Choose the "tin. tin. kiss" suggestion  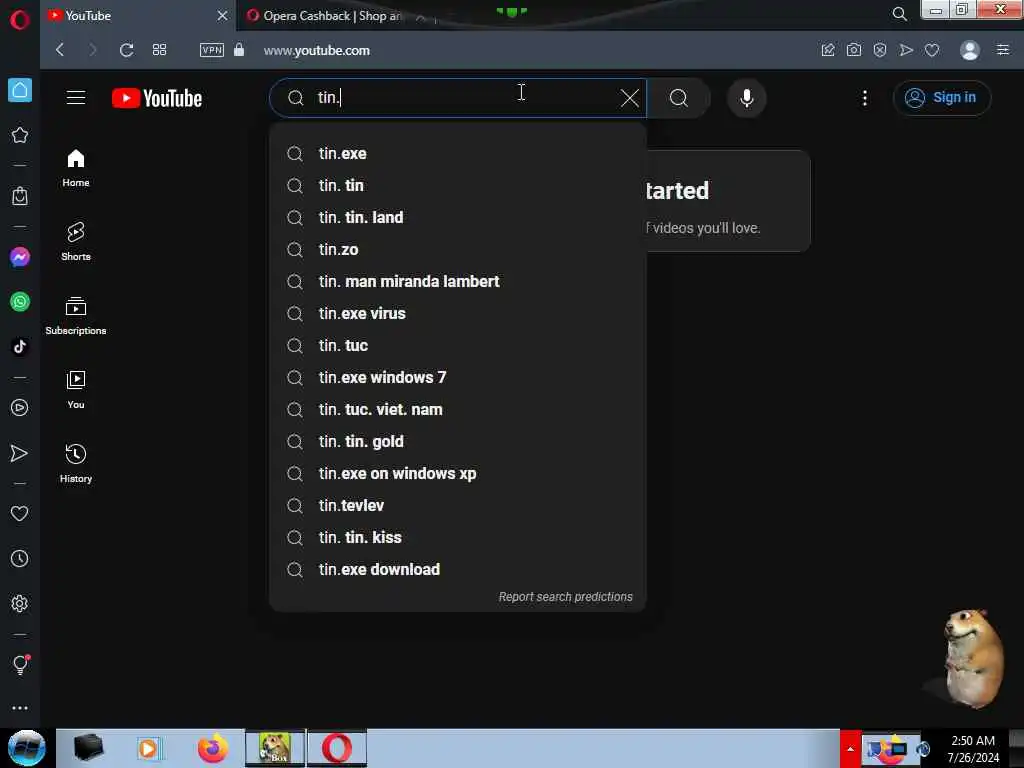pyautogui.click(x=458, y=537)
